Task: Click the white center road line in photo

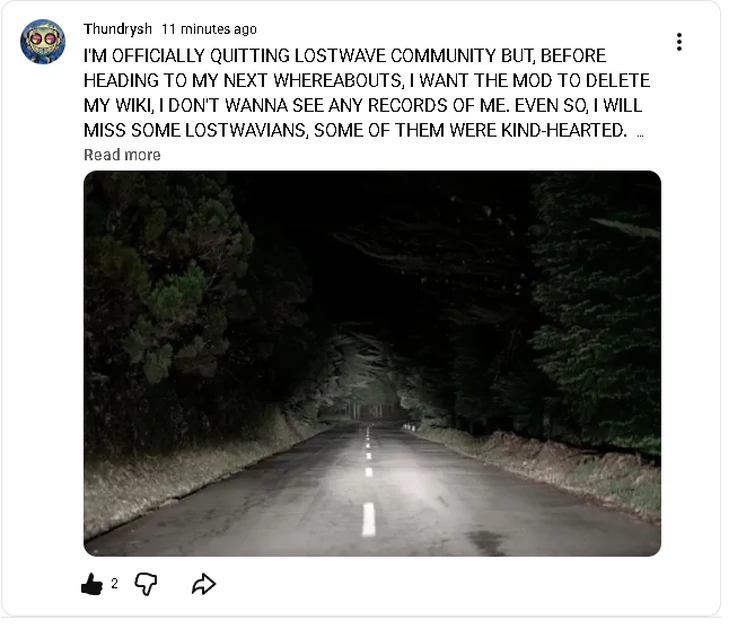Action: [x=368, y=519]
